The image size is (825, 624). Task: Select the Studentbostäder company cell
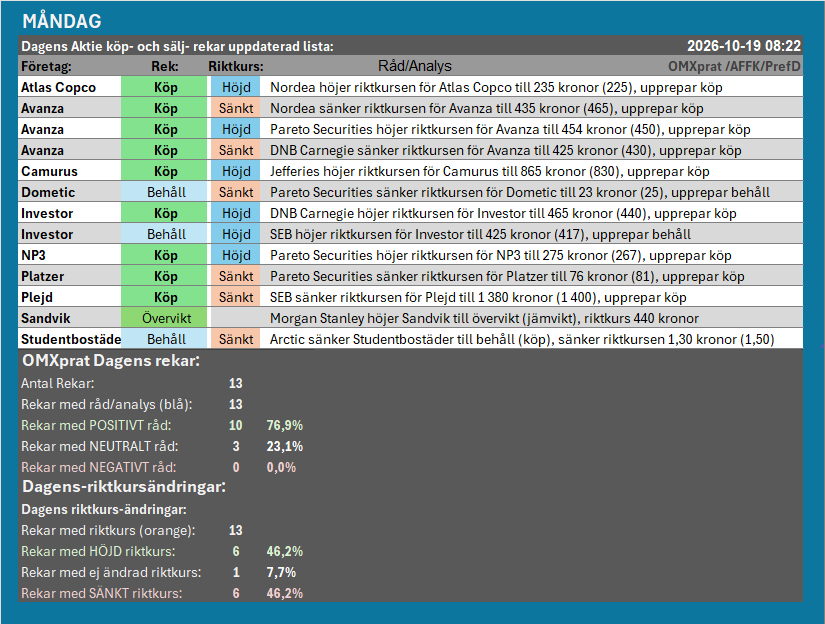point(69,340)
